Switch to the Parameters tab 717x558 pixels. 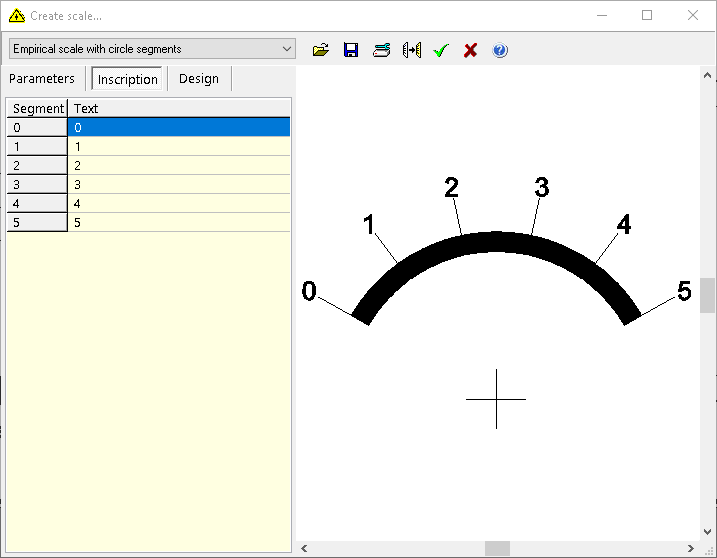click(42, 79)
